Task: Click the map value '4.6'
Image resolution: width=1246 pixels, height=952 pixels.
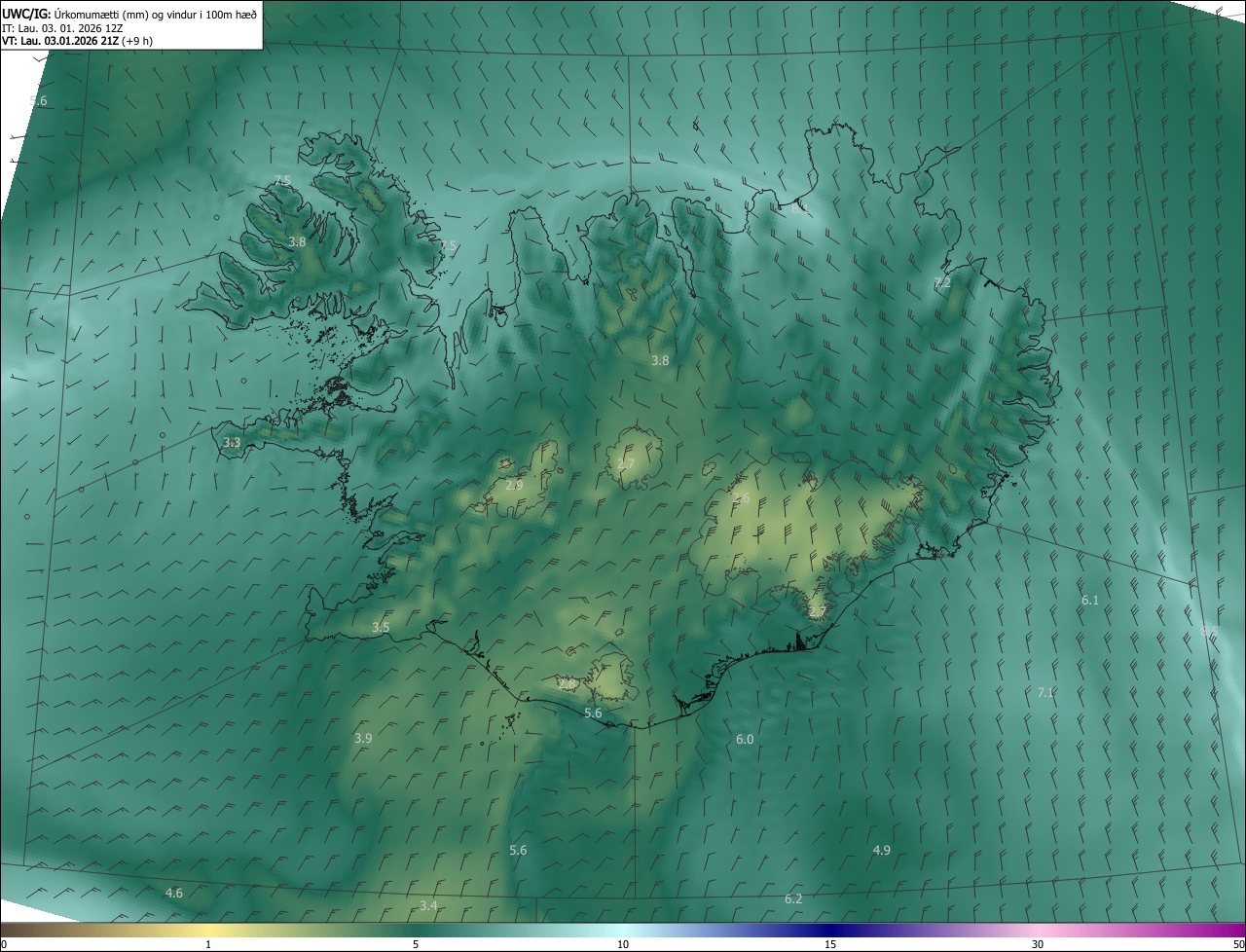Action: [x=174, y=894]
